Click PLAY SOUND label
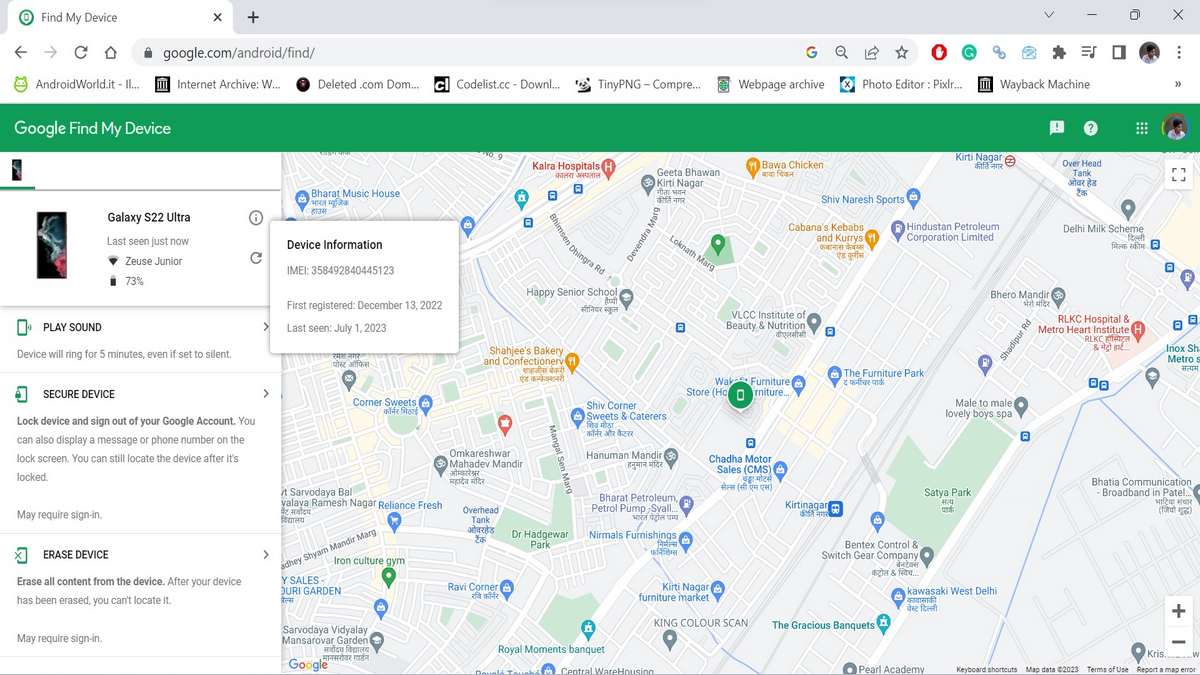This screenshot has width=1200, height=675. [72, 327]
